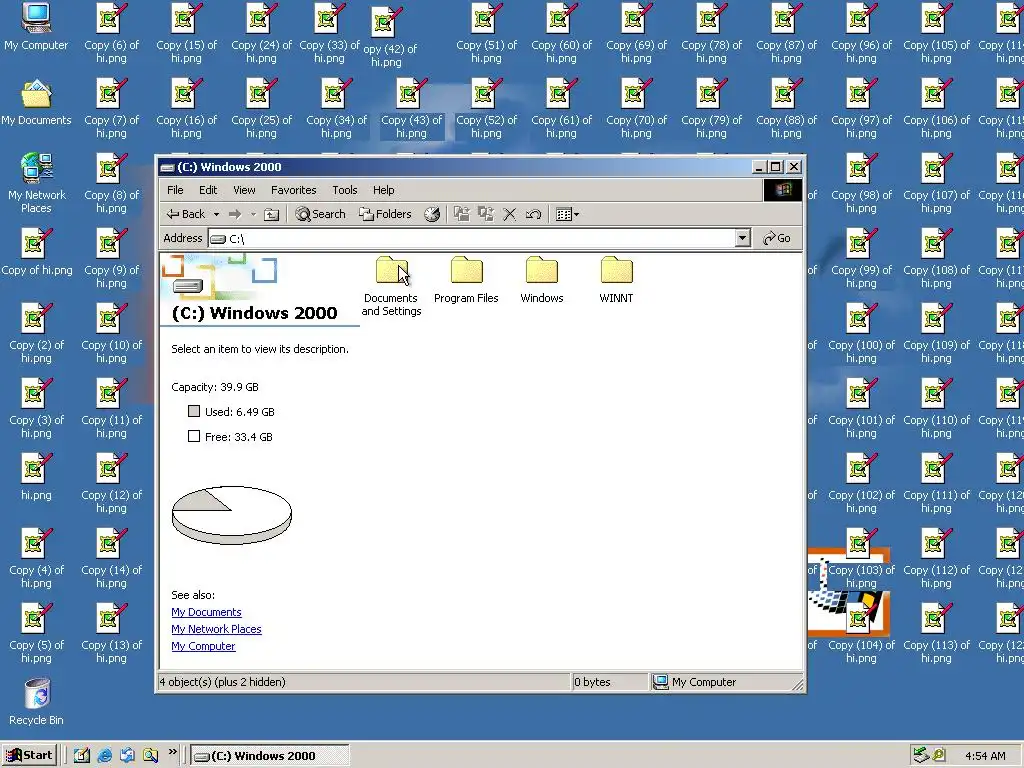
Task: Click the second system tray icon
Action: click(938, 756)
